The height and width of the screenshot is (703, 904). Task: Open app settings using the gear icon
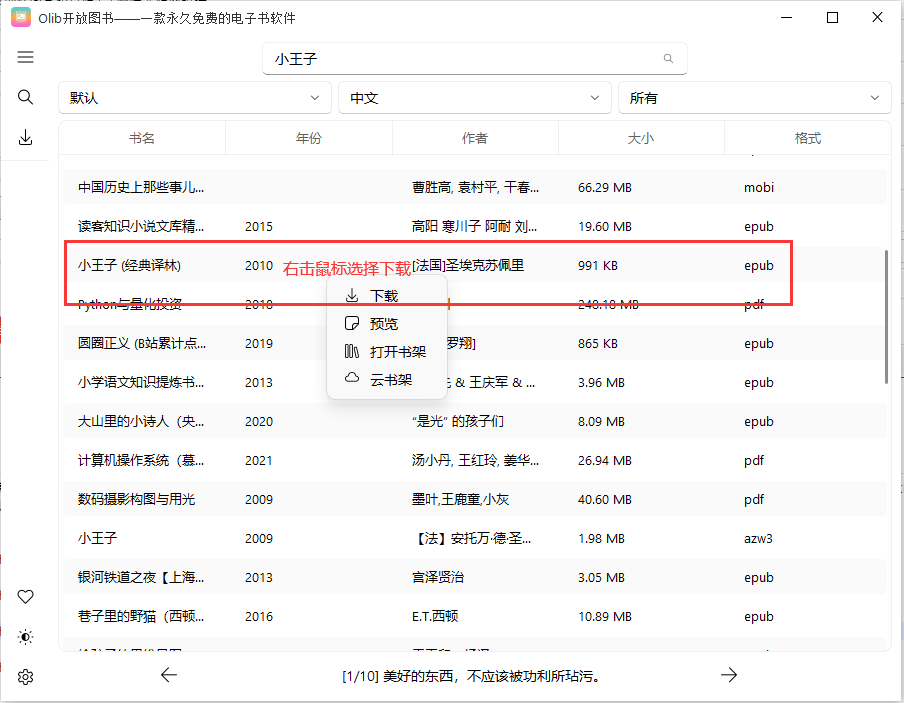pos(25,676)
